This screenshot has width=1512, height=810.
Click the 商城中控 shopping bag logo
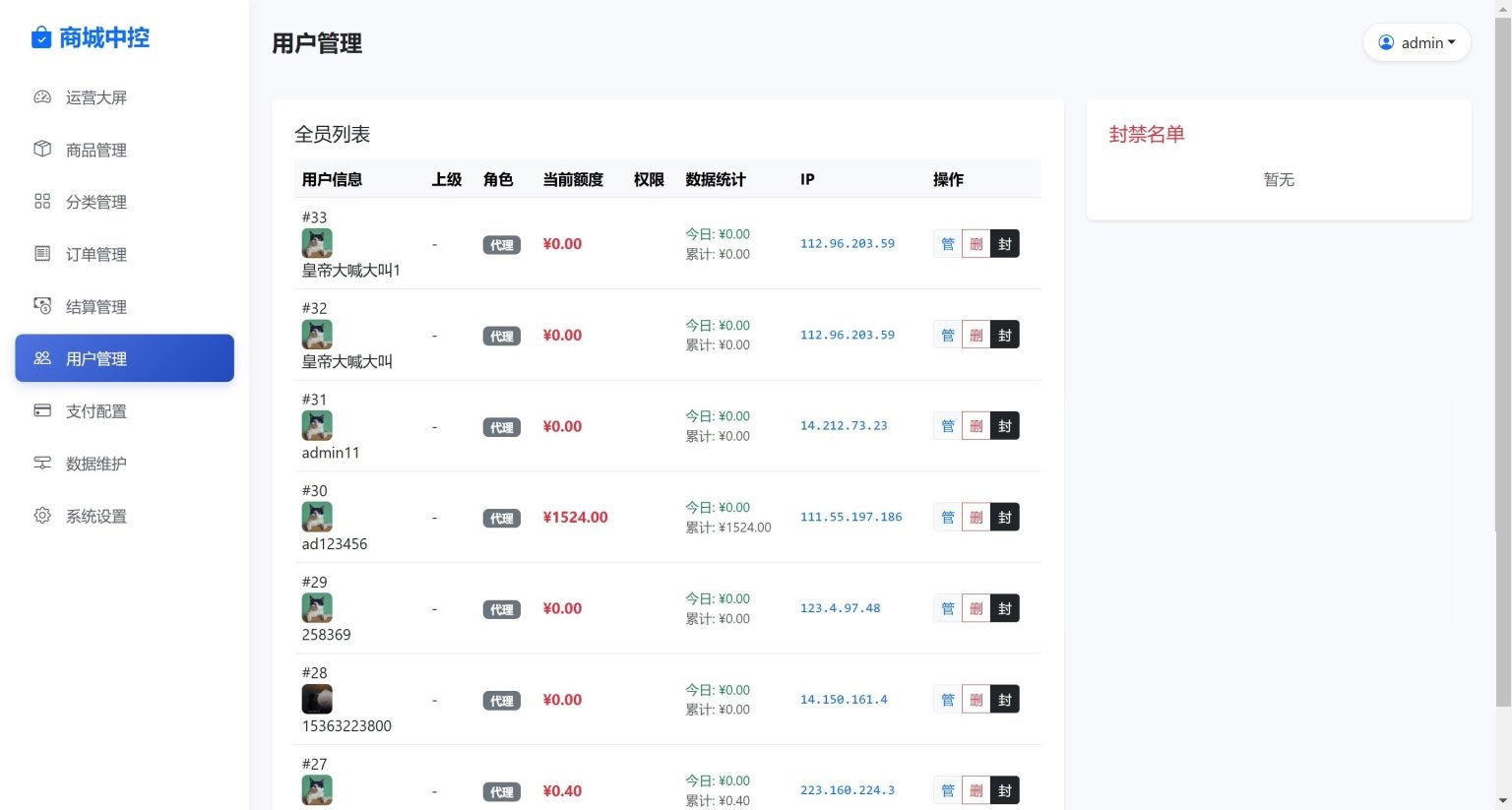pos(39,36)
